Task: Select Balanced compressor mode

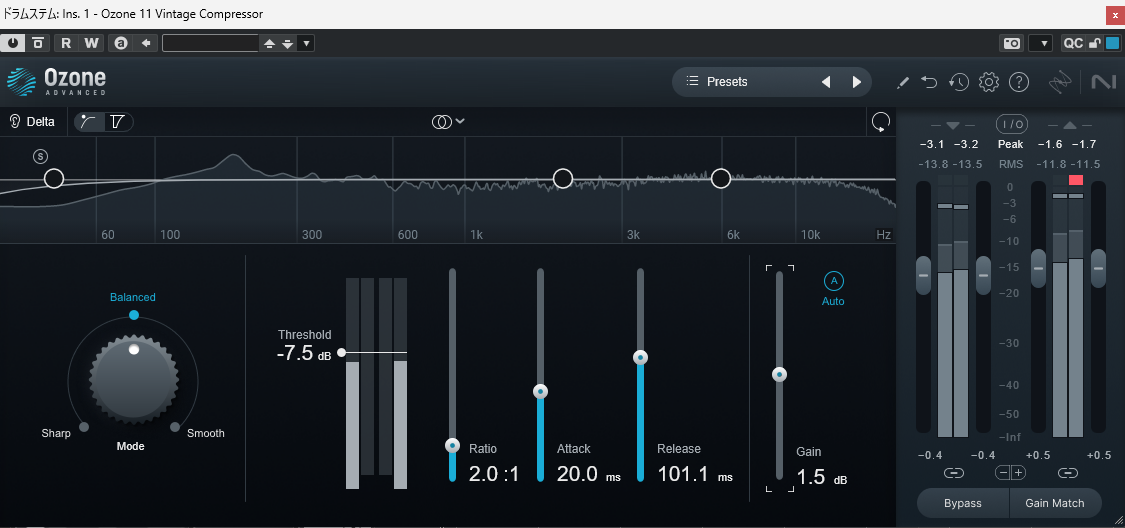Action: 133,297
